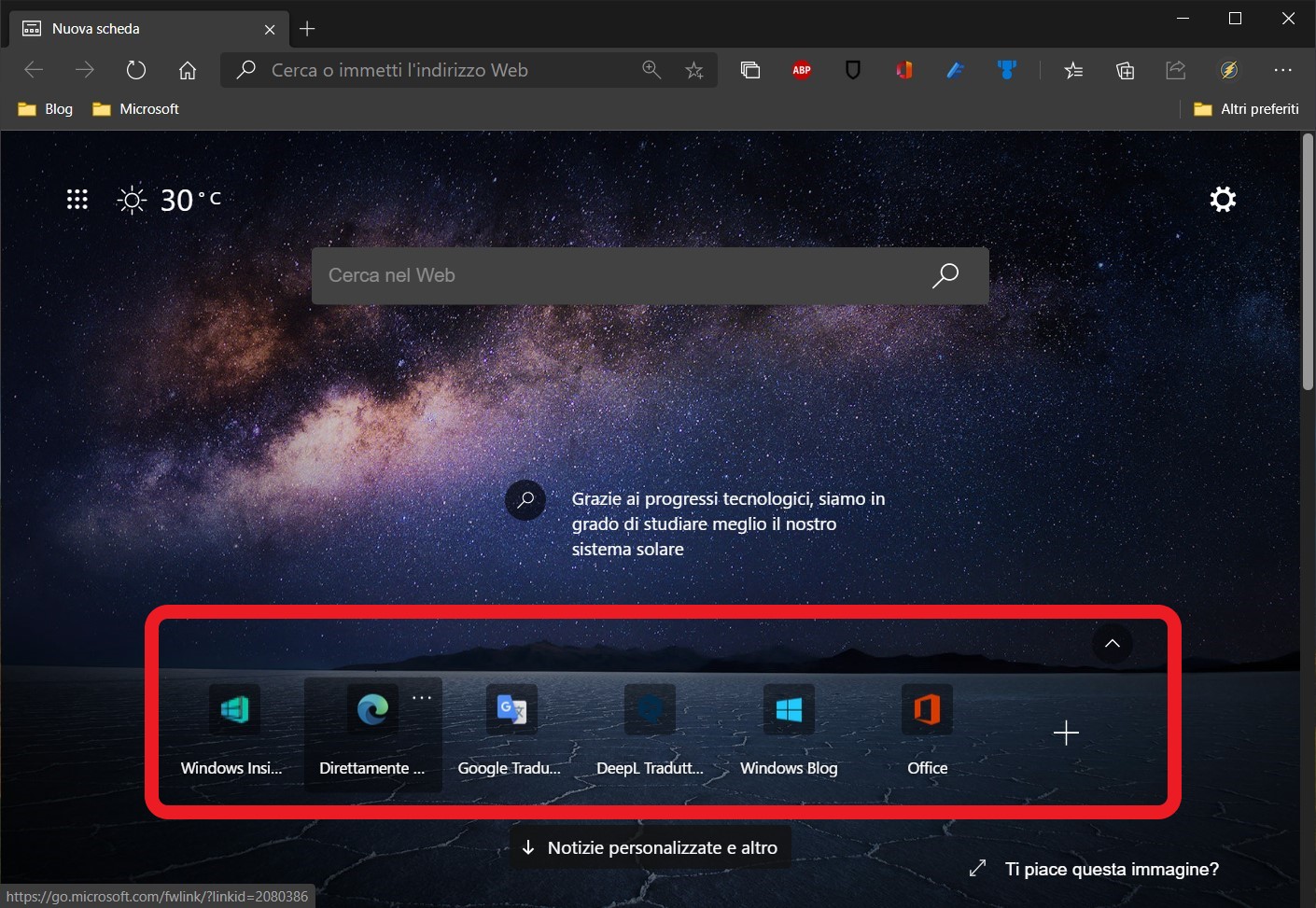Click the Grazie ai progressi tecnologici caption
Screen dimensions: 1316x908
(728, 524)
